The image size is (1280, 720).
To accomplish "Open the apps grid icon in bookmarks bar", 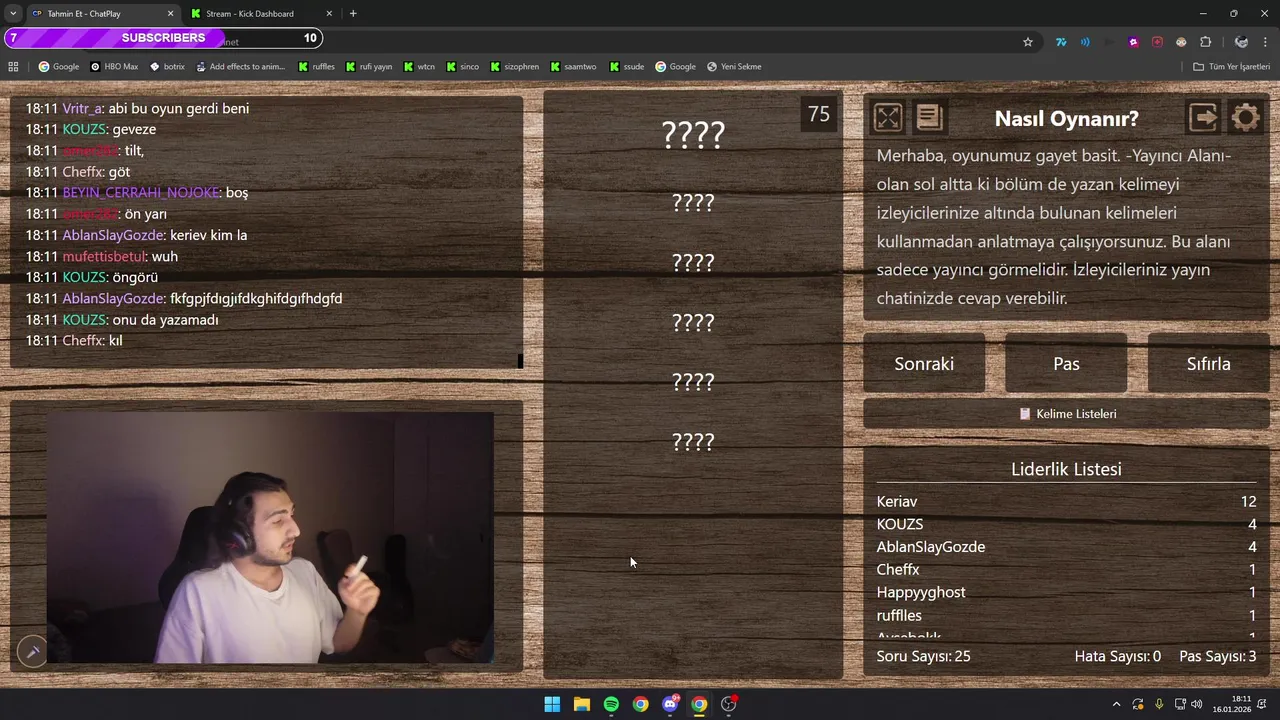I will coord(13,67).
